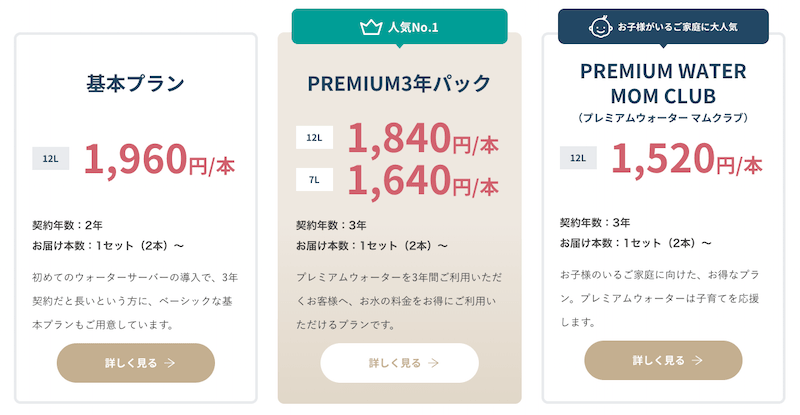This screenshot has height=415, width=800.
Task: Click the 7L label in PREMIUM3年パック card
Action: [x=314, y=179]
